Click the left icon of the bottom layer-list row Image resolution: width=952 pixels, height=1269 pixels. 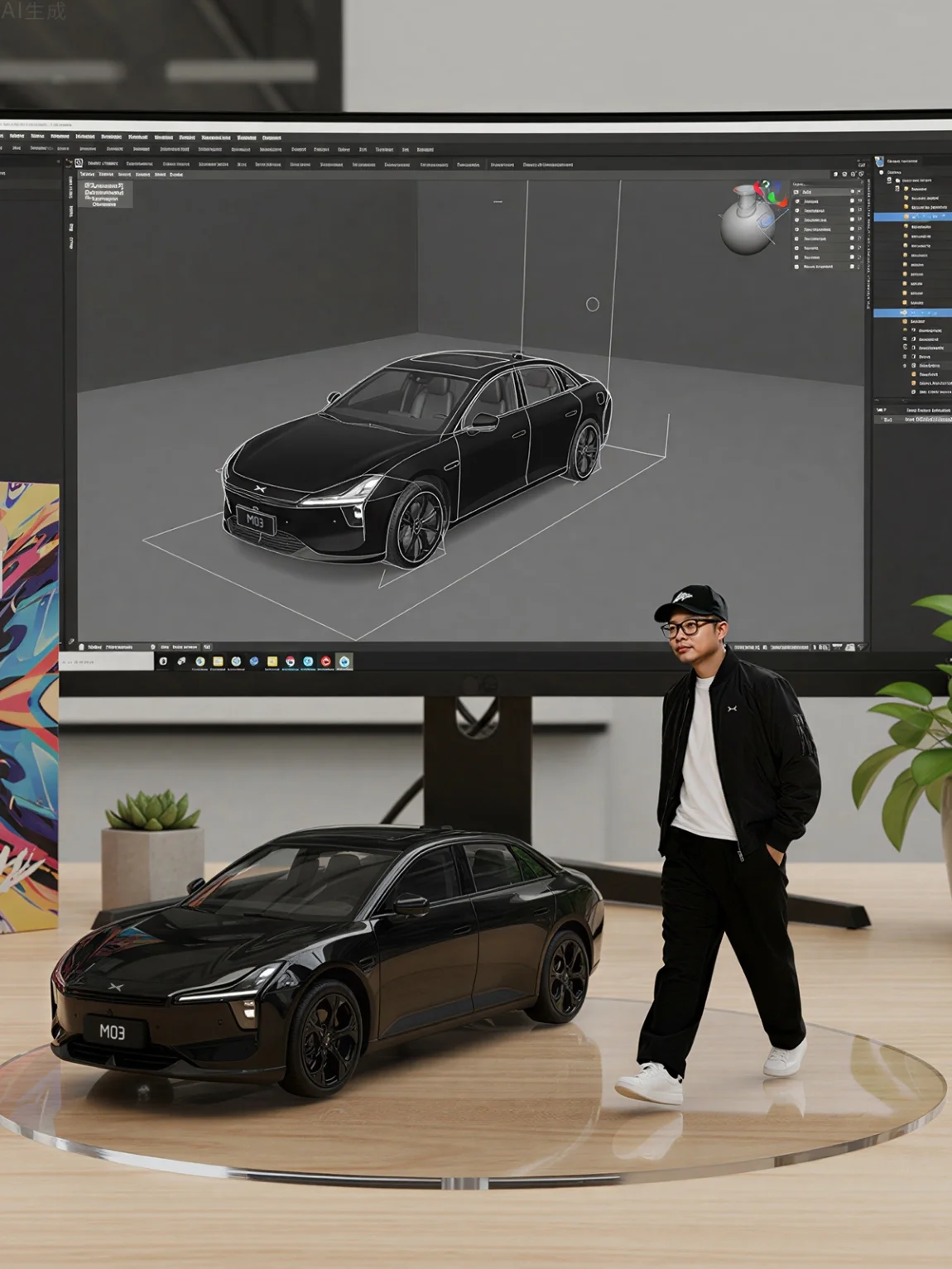(x=797, y=267)
